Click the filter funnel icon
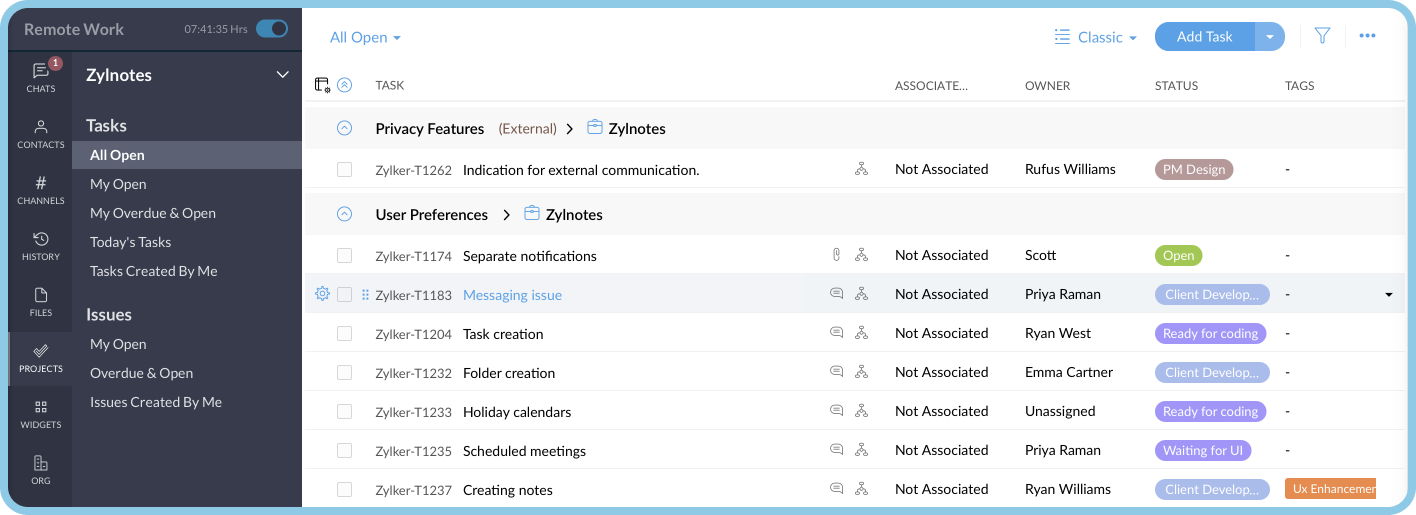 pyautogui.click(x=1322, y=36)
